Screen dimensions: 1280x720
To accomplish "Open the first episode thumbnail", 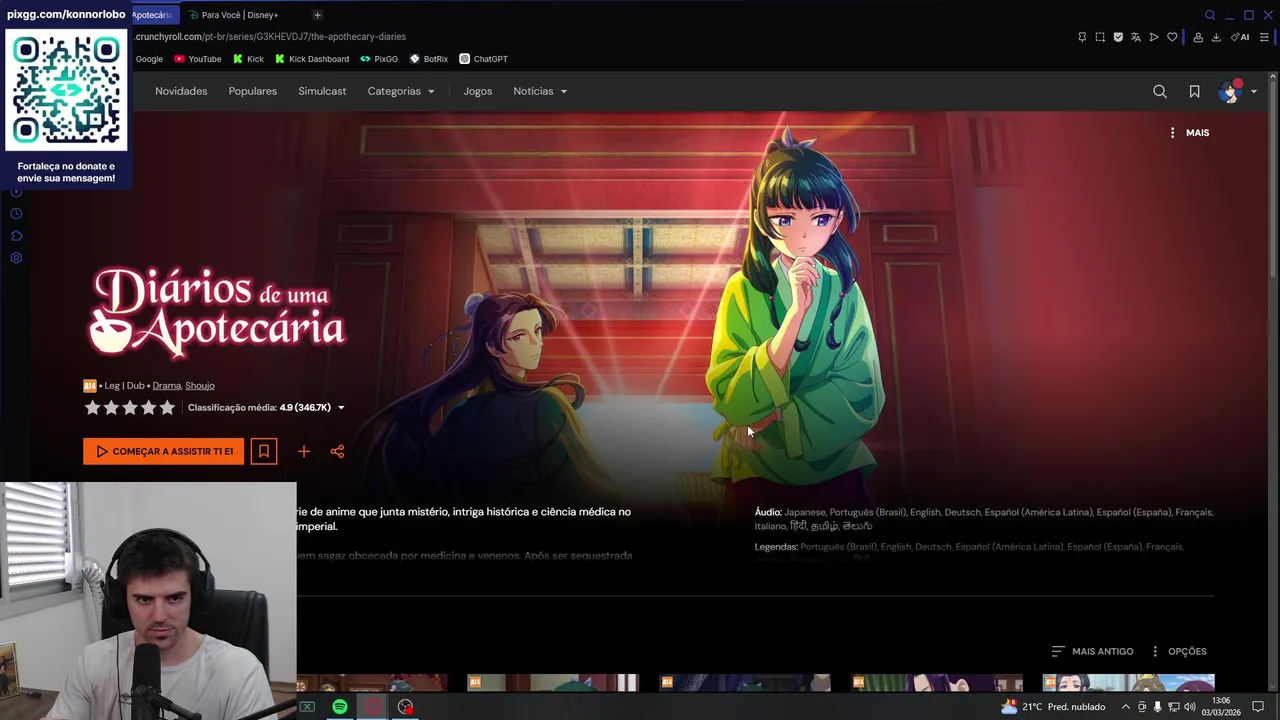I will (372, 683).
